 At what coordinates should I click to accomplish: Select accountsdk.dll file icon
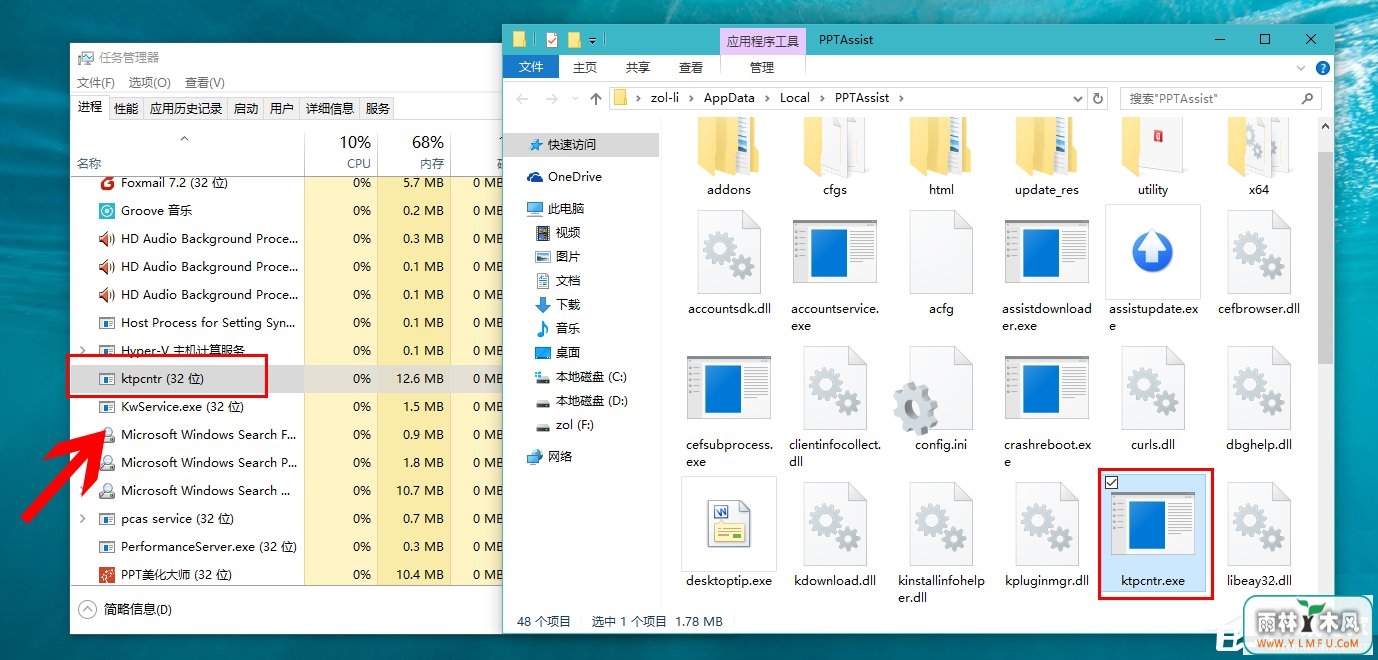coord(729,252)
